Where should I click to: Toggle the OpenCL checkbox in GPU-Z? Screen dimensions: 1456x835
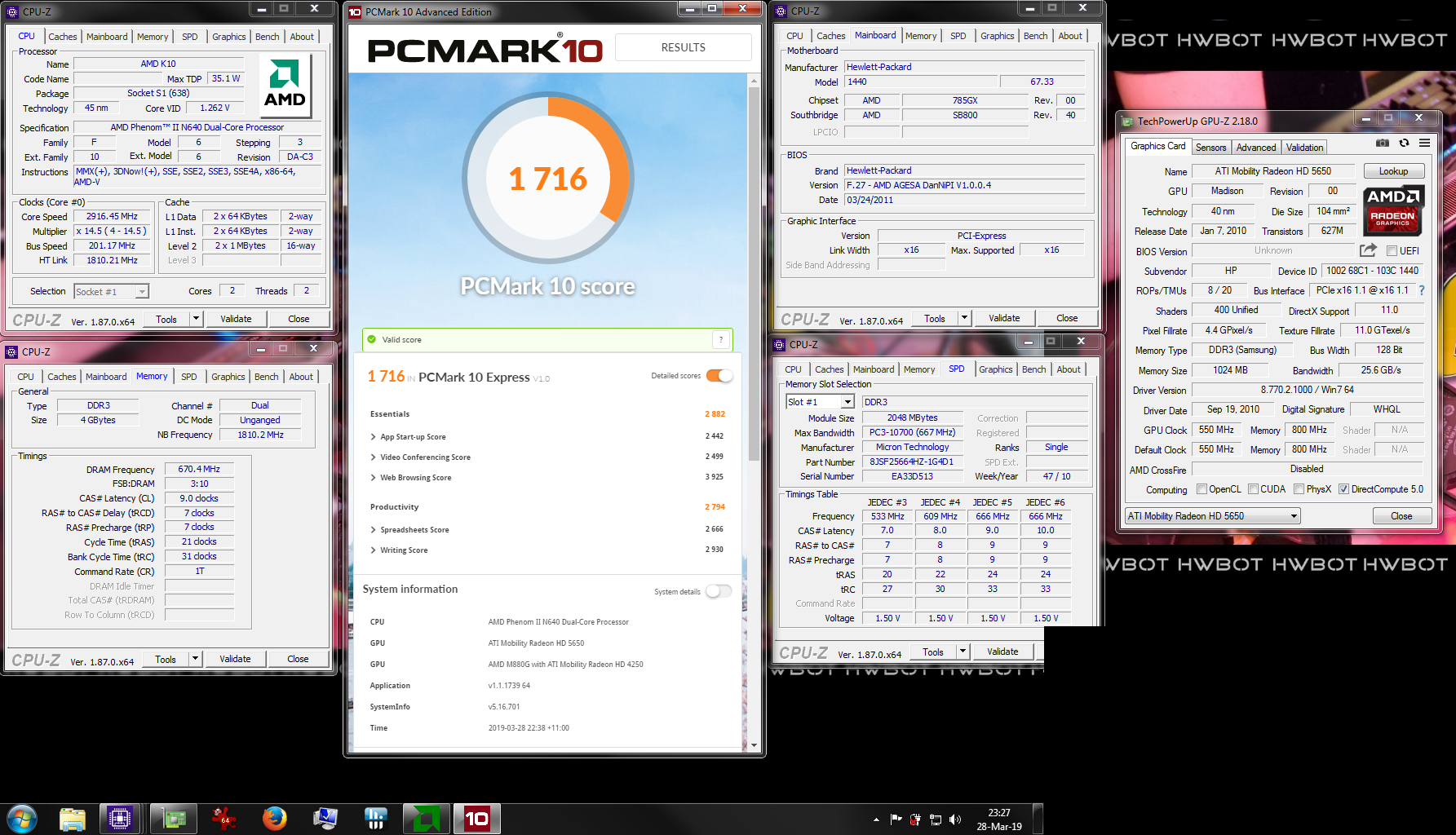pos(1202,489)
